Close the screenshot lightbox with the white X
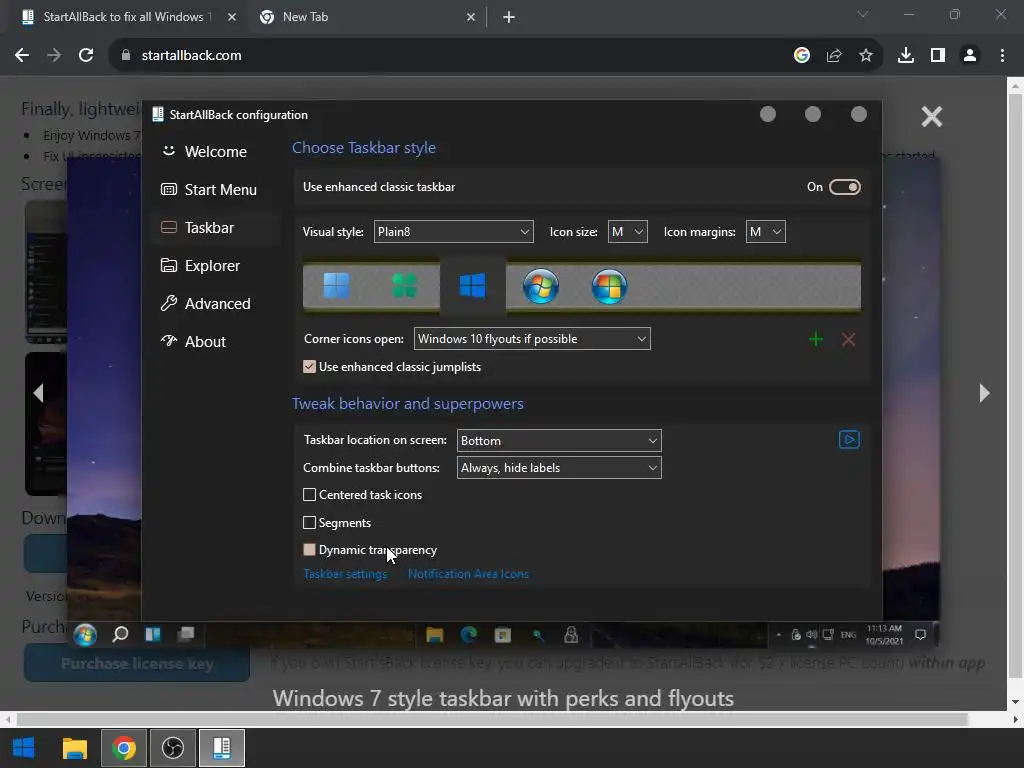Viewport: 1024px width, 768px height. click(931, 117)
